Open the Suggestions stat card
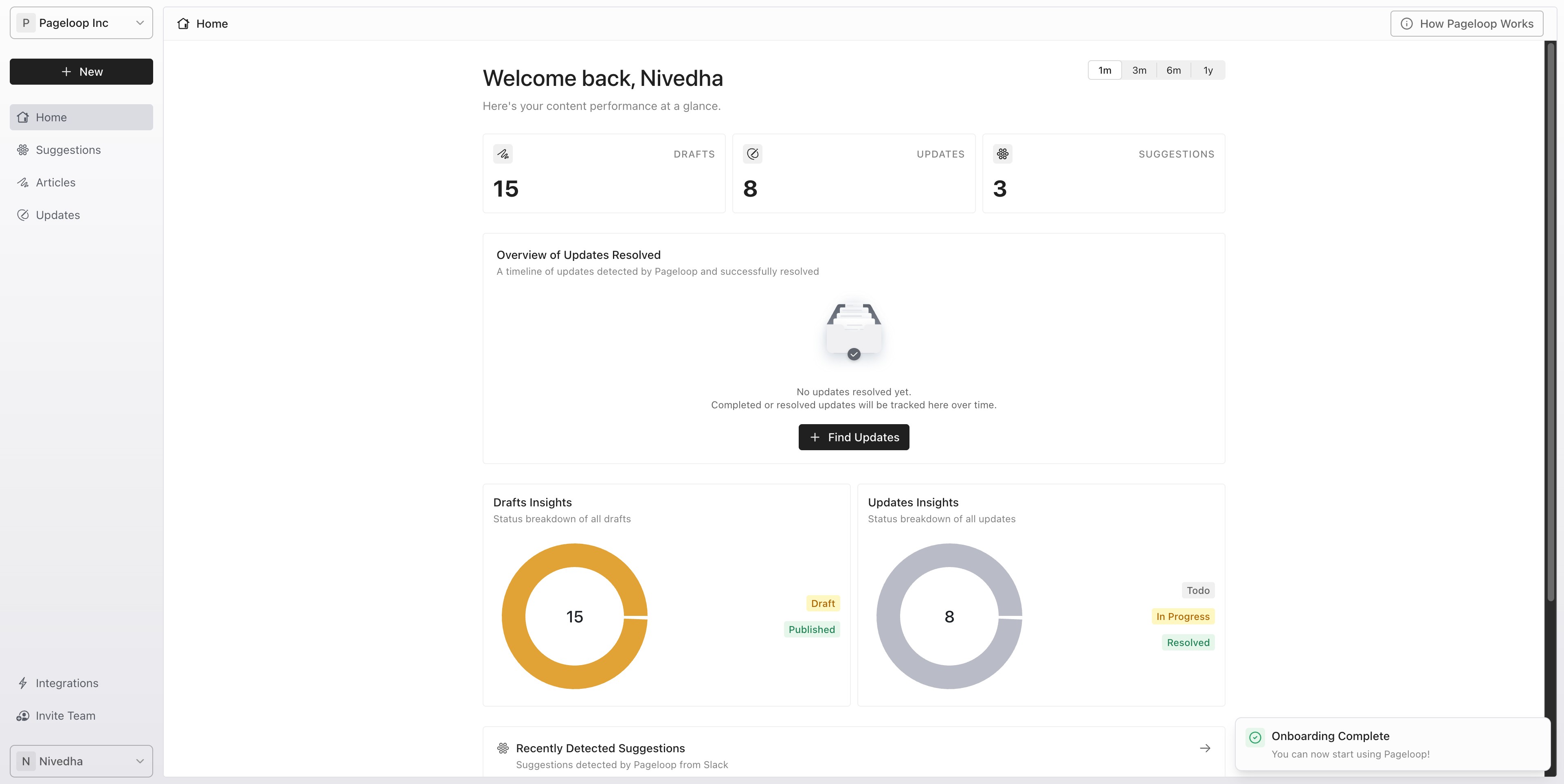The width and height of the screenshot is (1564, 784). 1103,173
